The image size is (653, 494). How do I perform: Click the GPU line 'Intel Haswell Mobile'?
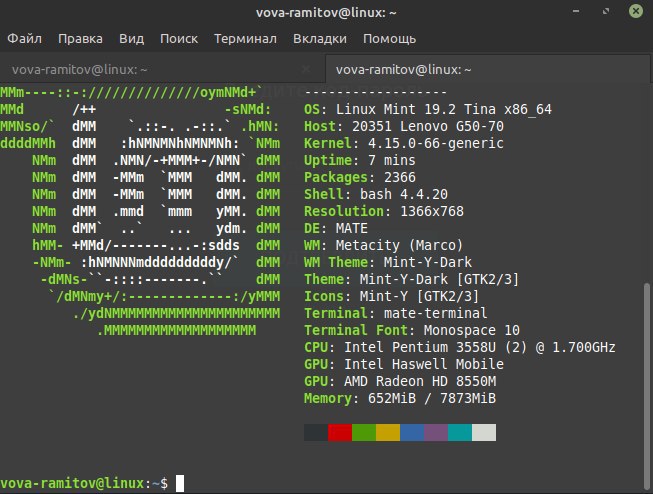pyautogui.click(x=424, y=364)
